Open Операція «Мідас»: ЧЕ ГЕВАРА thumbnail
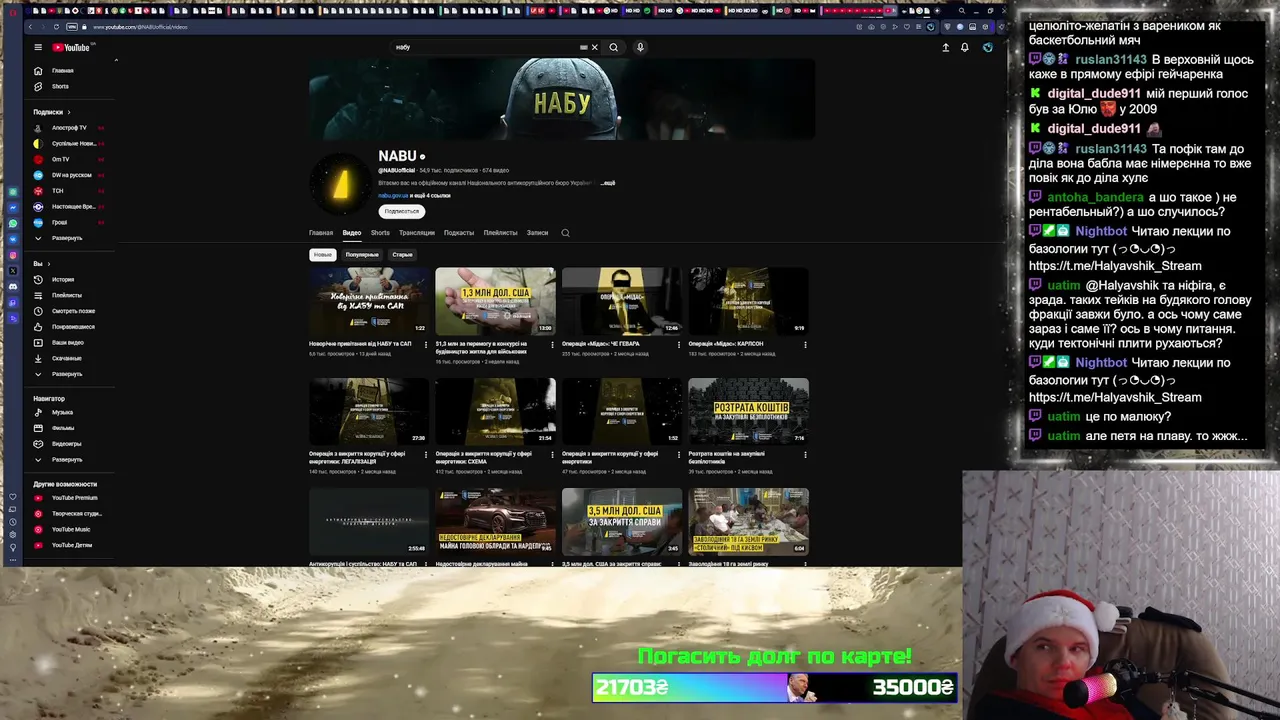 pos(622,301)
